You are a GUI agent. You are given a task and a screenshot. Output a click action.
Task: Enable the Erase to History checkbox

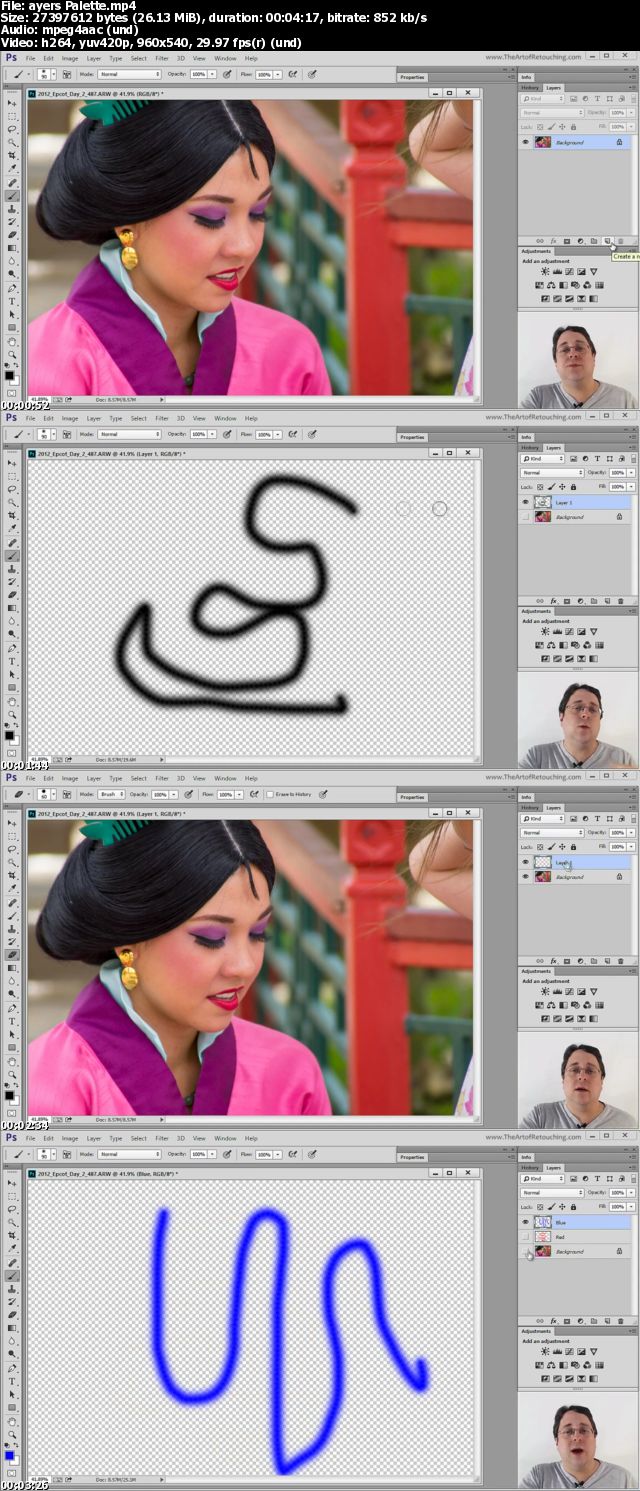(x=270, y=794)
